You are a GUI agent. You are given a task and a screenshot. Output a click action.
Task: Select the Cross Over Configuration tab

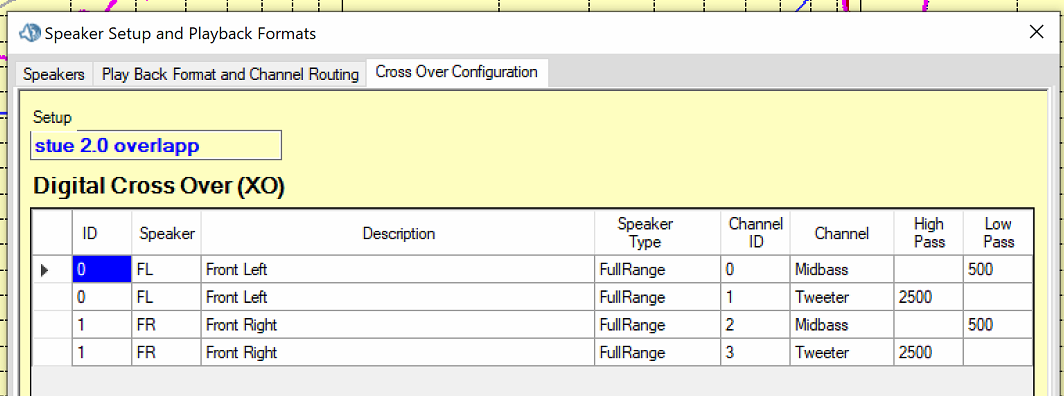coord(457,72)
